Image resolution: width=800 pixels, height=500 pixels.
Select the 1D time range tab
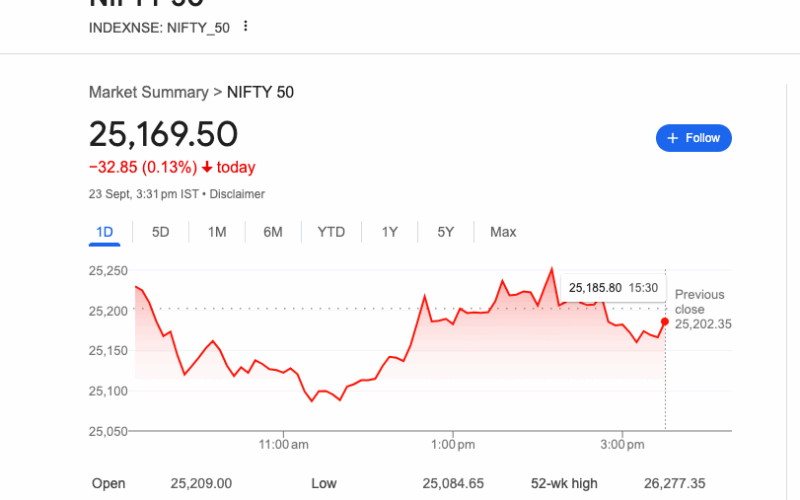104,232
